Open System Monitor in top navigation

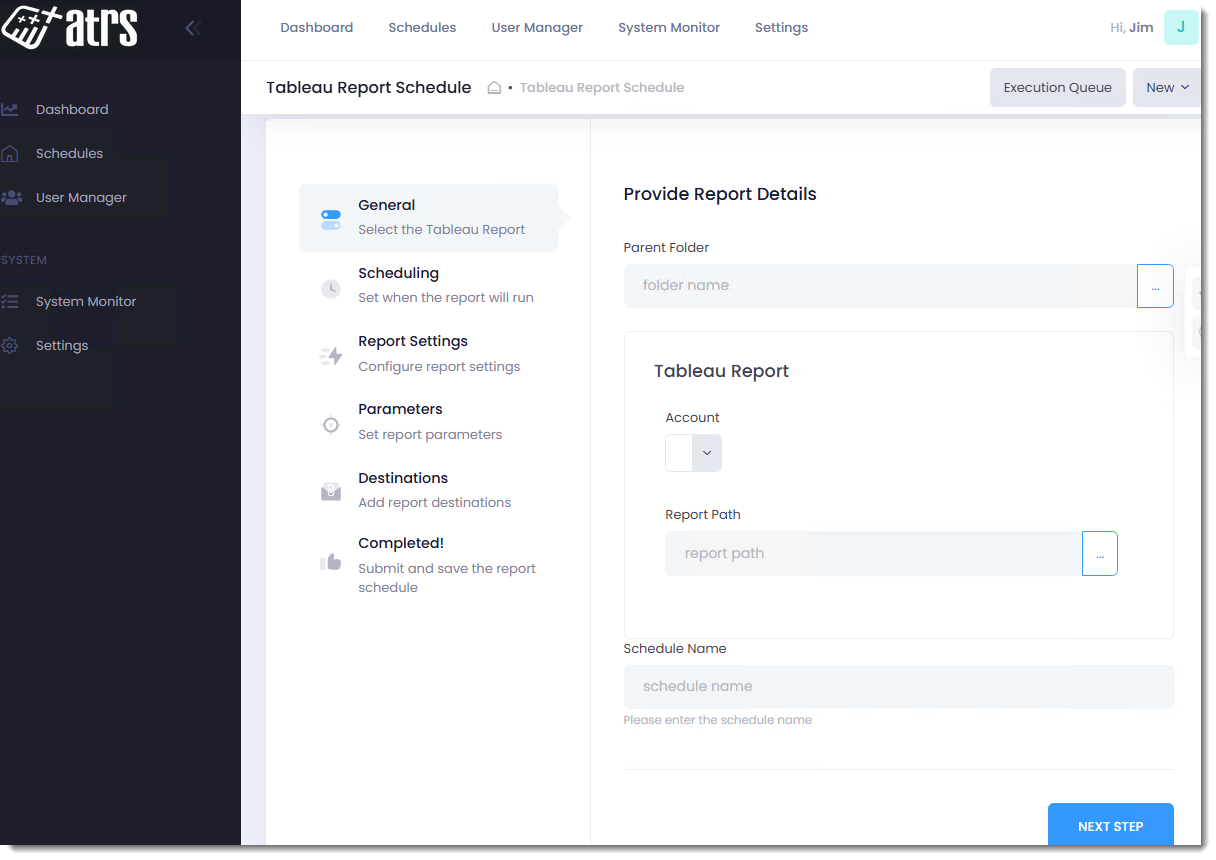click(669, 28)
